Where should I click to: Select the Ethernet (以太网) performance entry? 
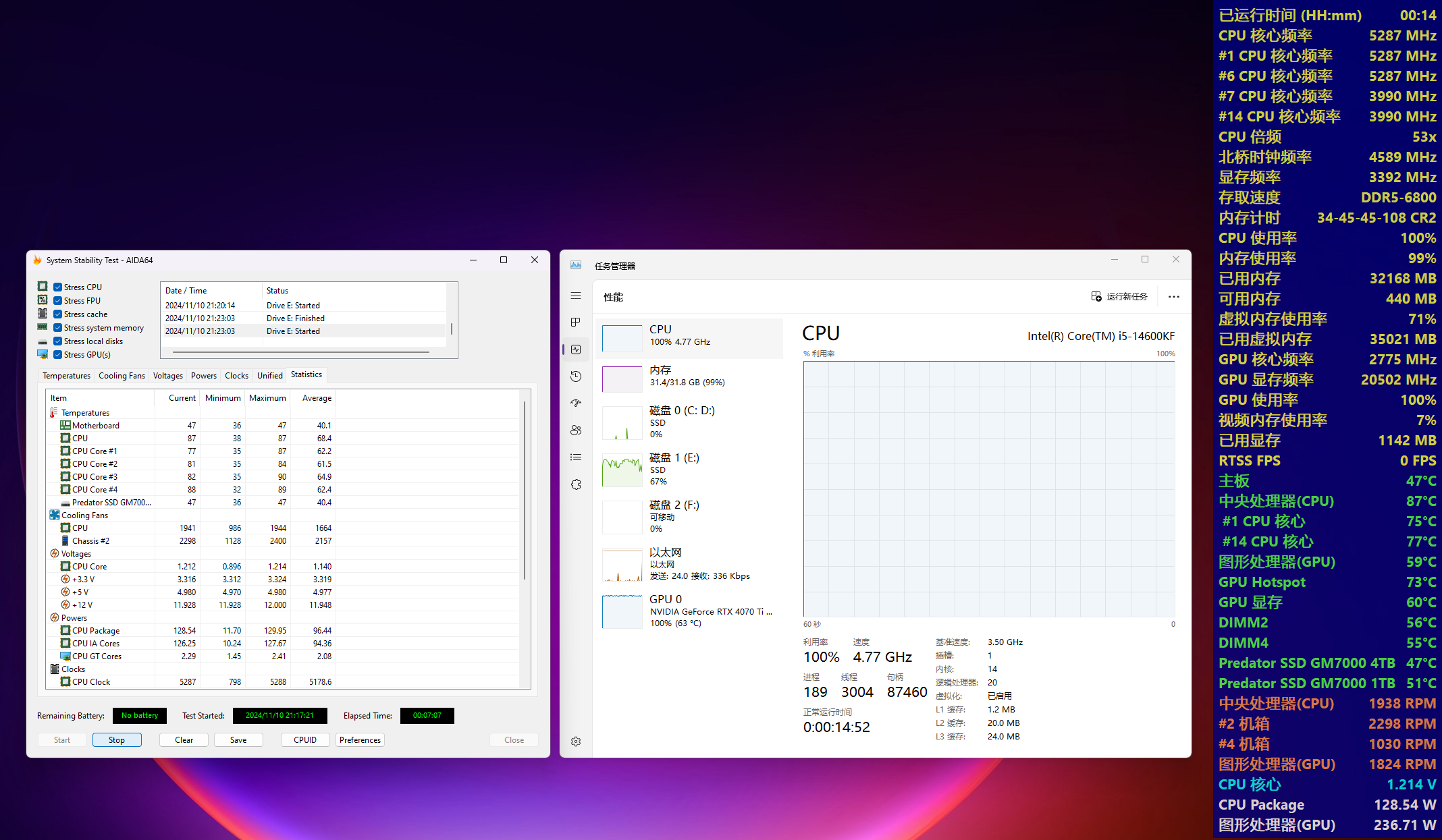[689, 564]
